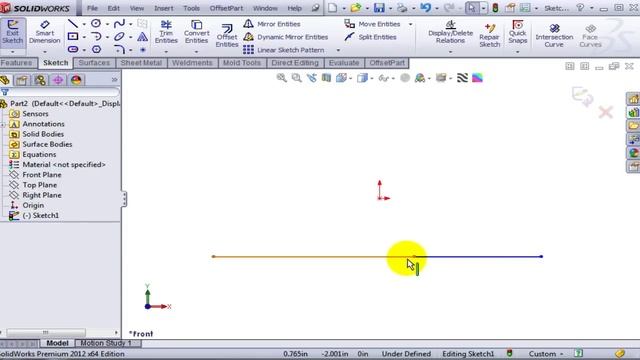
Task: Open Display/Delete Relations
Action: pos(450,32)
